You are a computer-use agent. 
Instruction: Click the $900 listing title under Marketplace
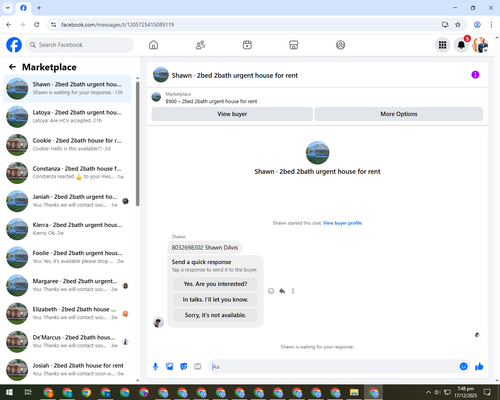(x=211, y=101)
